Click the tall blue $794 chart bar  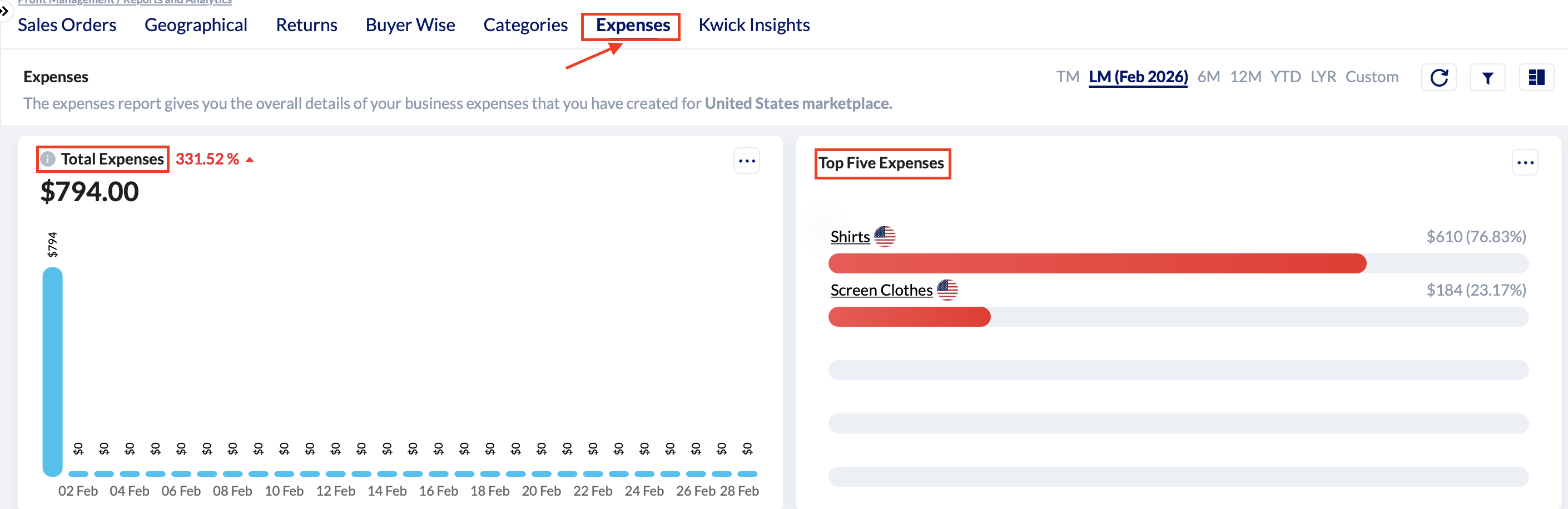click(x=52, y=371)
